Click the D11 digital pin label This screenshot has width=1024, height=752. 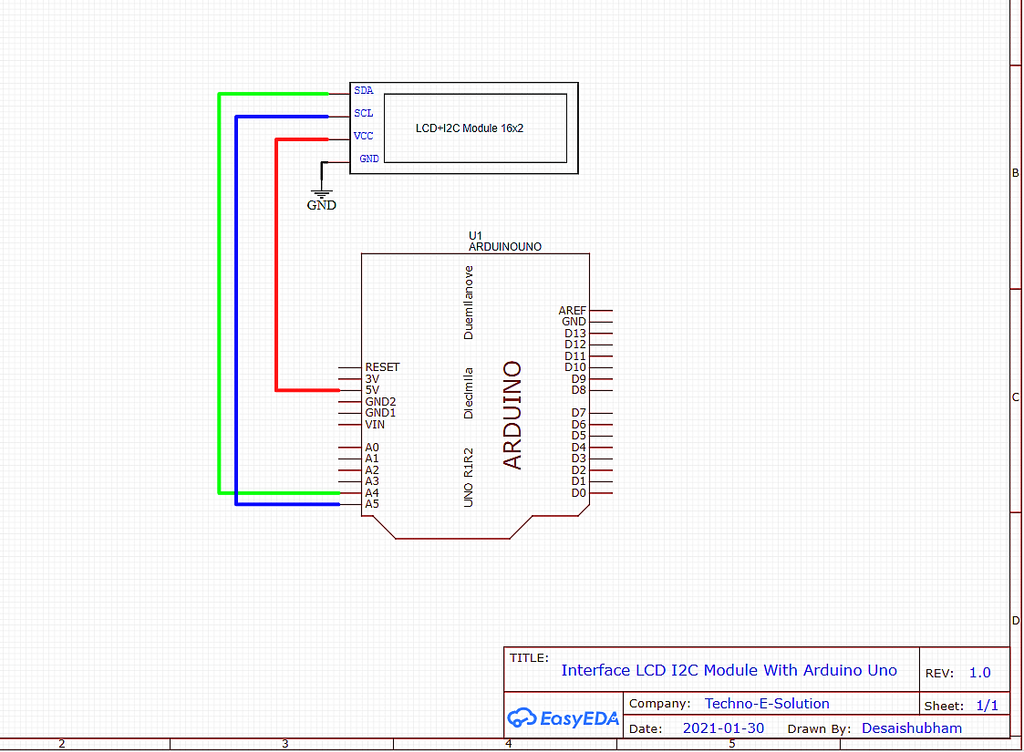(575, 356)
